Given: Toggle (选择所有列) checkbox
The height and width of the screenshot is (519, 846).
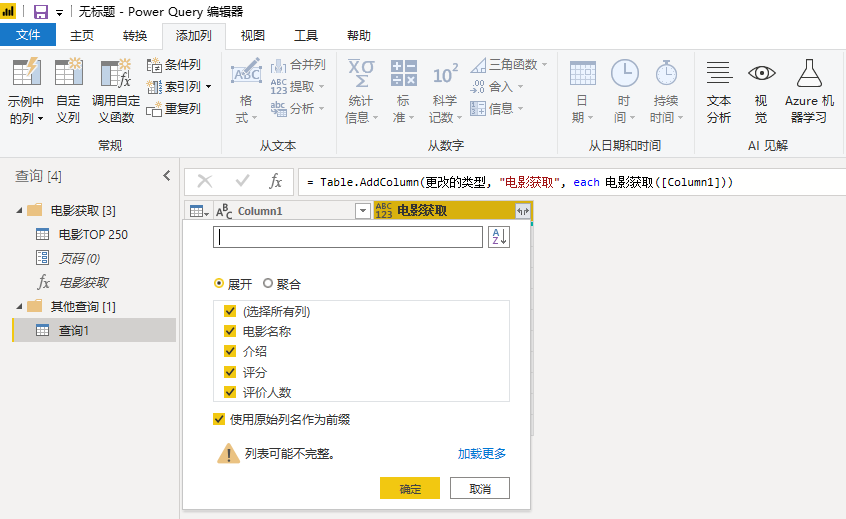Looking at the screenshot, I should 230,311.
